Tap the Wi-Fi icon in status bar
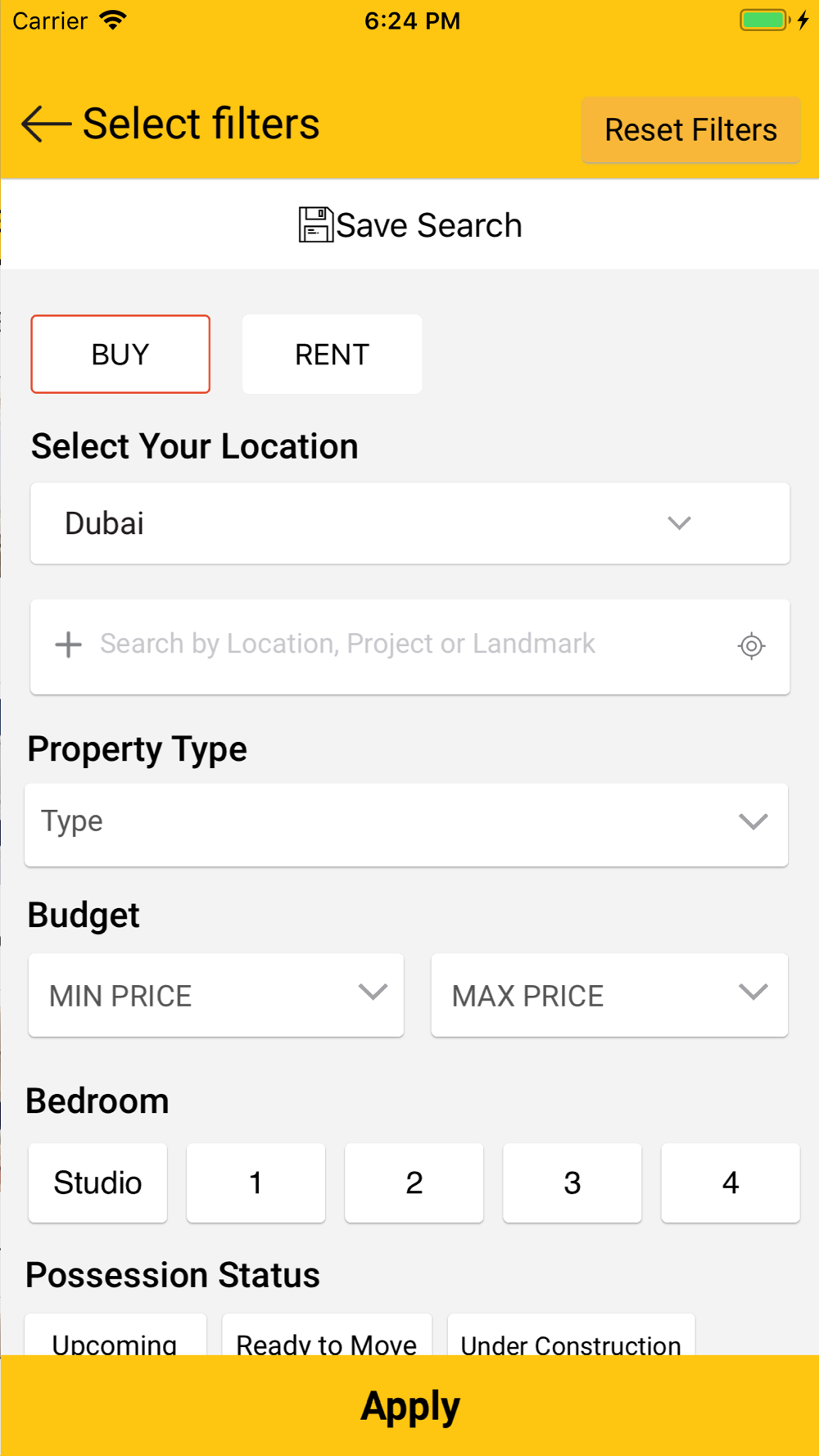This screenshot has height=1456, width=819. click(x=113, y=20)
